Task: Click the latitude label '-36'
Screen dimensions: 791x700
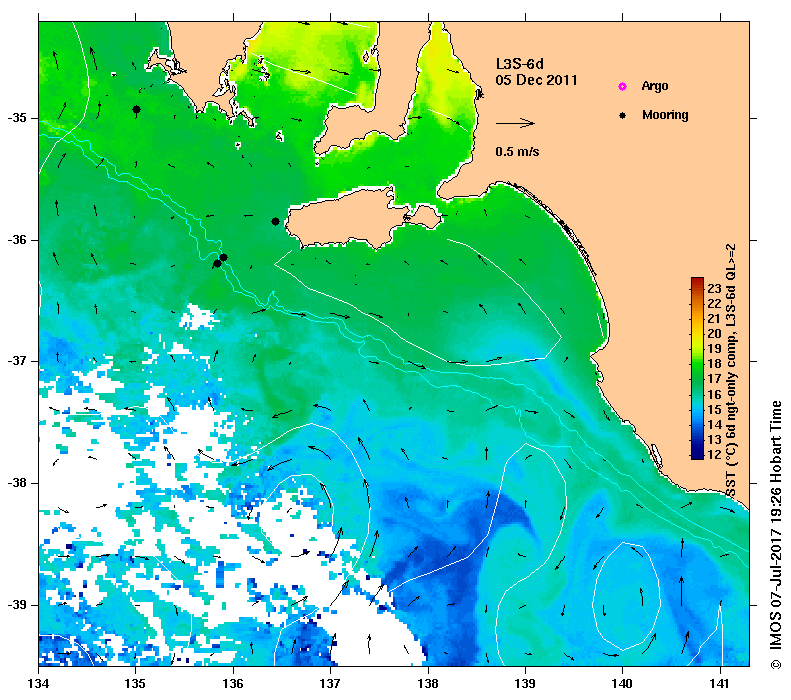Action: pyautogui.click(x=17, y=240)
